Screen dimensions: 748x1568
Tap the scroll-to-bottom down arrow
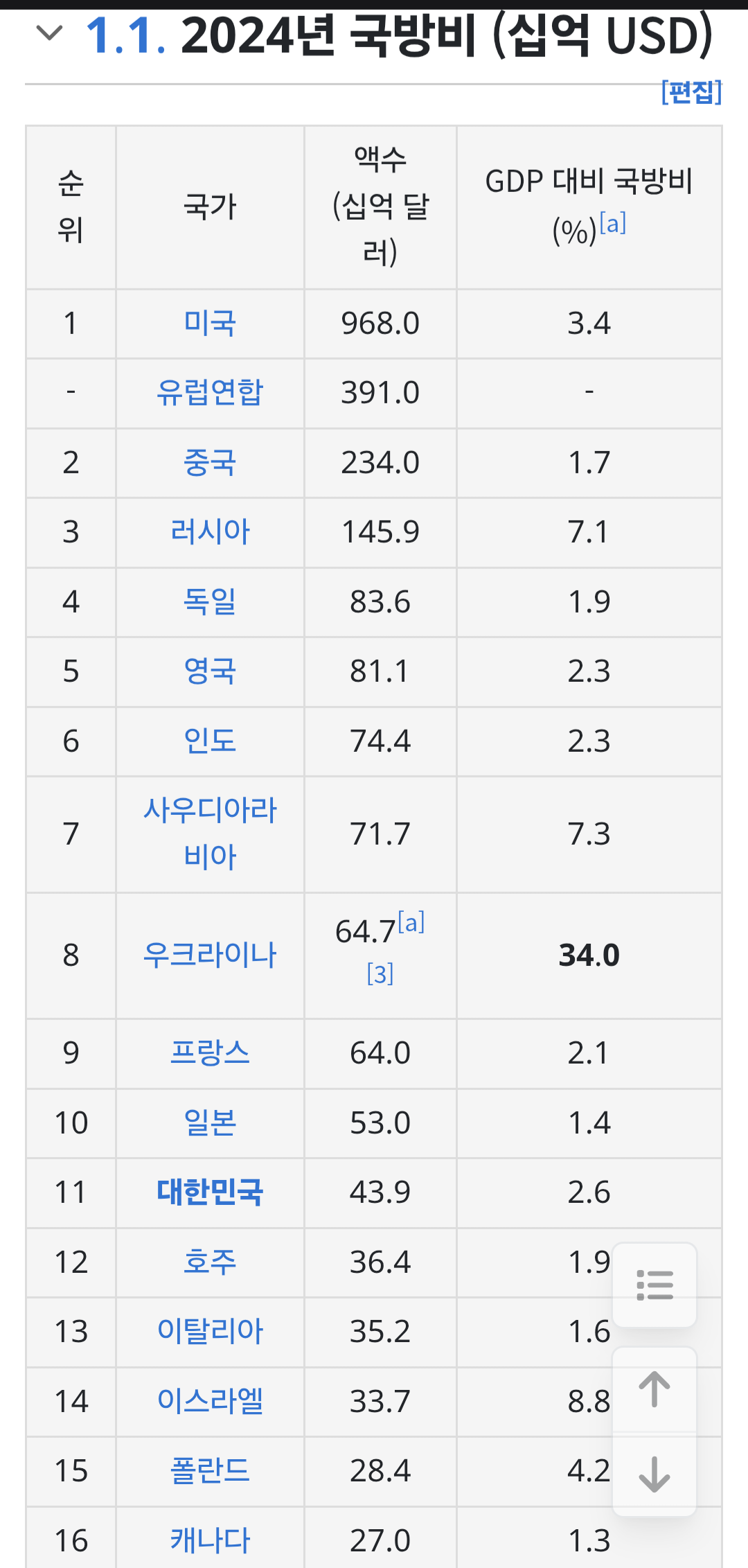click(654, 1474)
